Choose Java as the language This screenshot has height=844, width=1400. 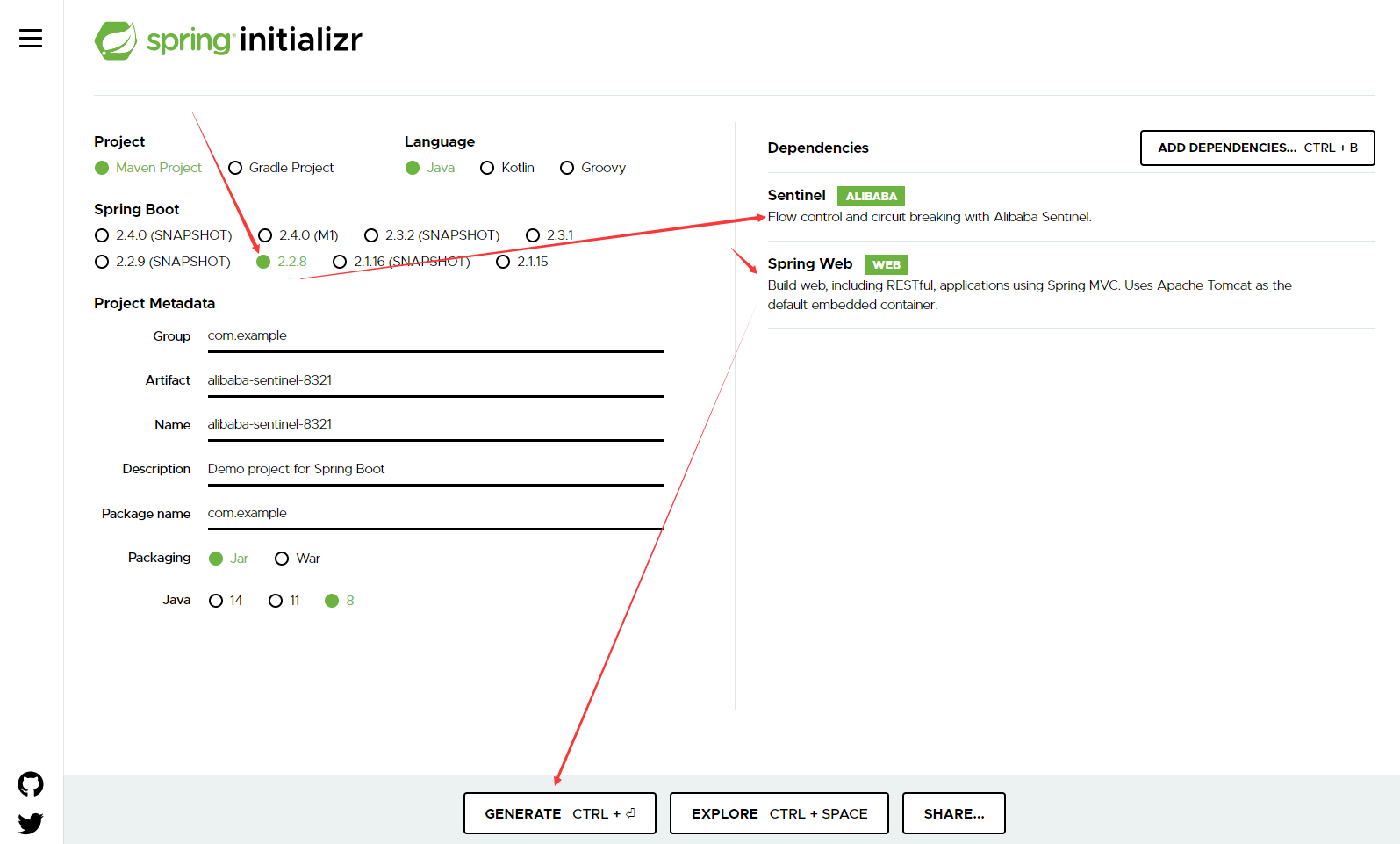430,168
